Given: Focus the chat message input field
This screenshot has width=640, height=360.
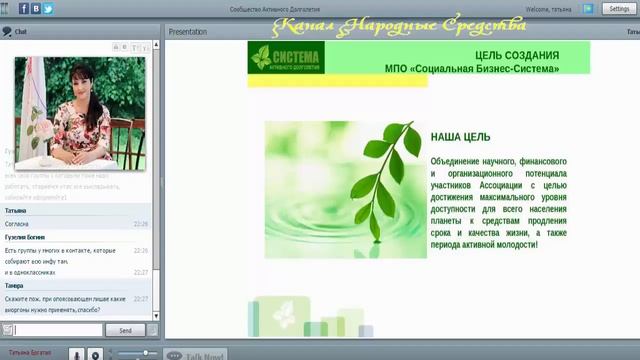Looking at the screenshot, I should pyautogui.click(x=58, y=330).
